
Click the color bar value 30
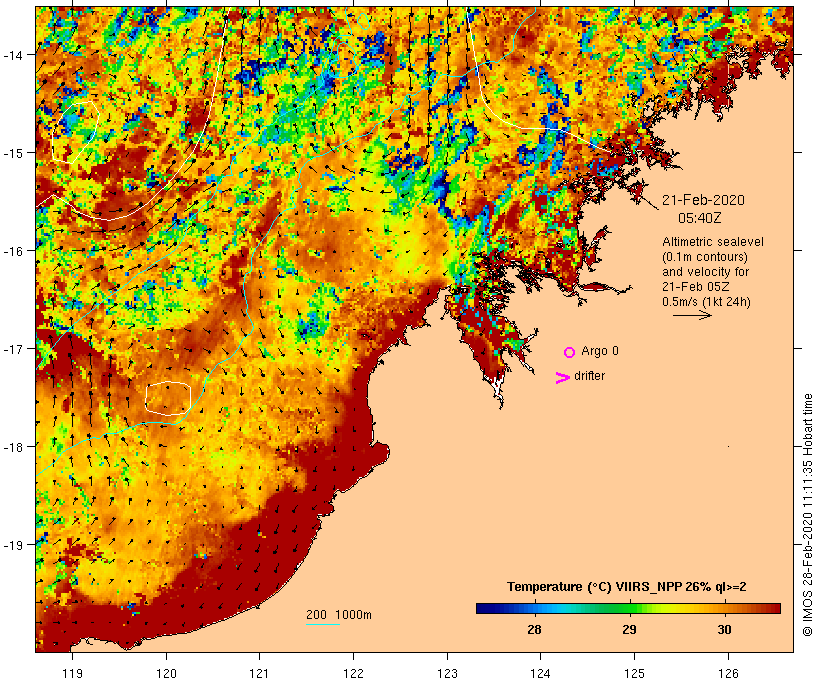click(x=724, y=630)
